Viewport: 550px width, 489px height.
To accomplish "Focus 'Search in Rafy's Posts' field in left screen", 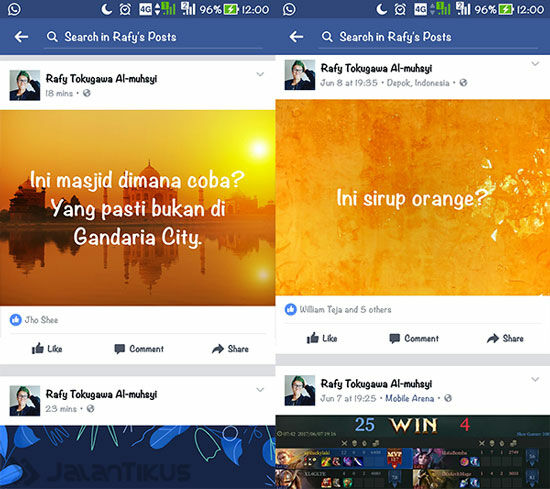I will pos(153,37).
